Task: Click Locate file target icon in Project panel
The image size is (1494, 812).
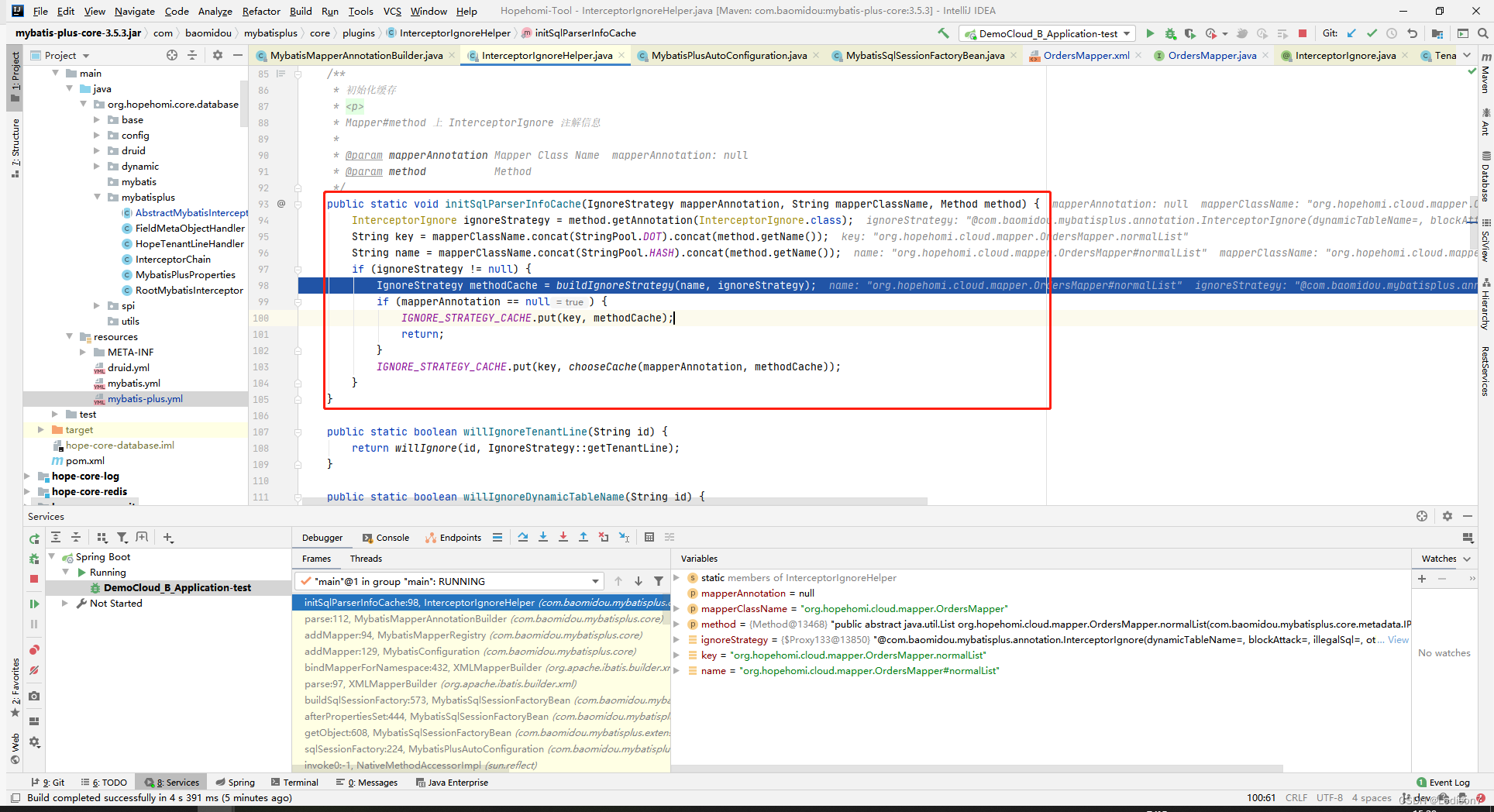Action: (x=172, y=55)
